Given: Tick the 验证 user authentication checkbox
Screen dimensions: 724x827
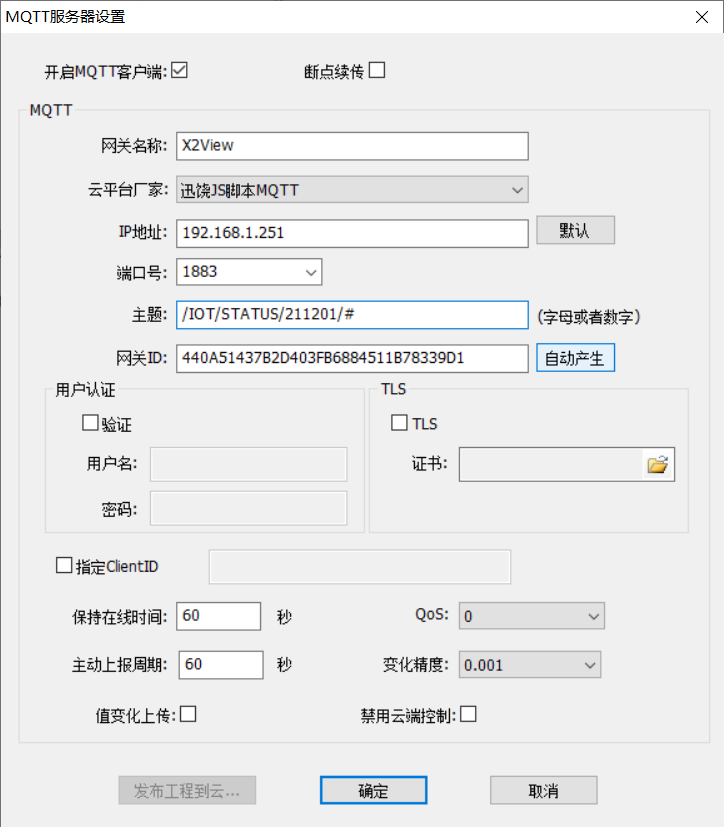Looking at the screenshot, I should pos(90,422).
